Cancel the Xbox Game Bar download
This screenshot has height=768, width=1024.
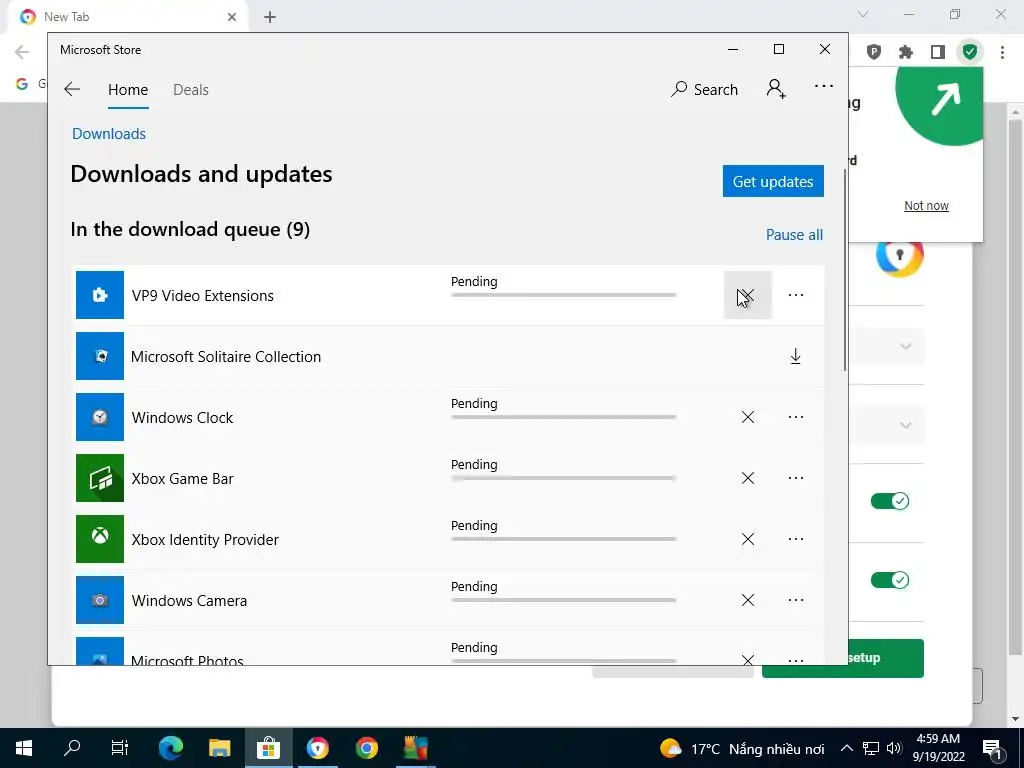[x=748, y=478]
